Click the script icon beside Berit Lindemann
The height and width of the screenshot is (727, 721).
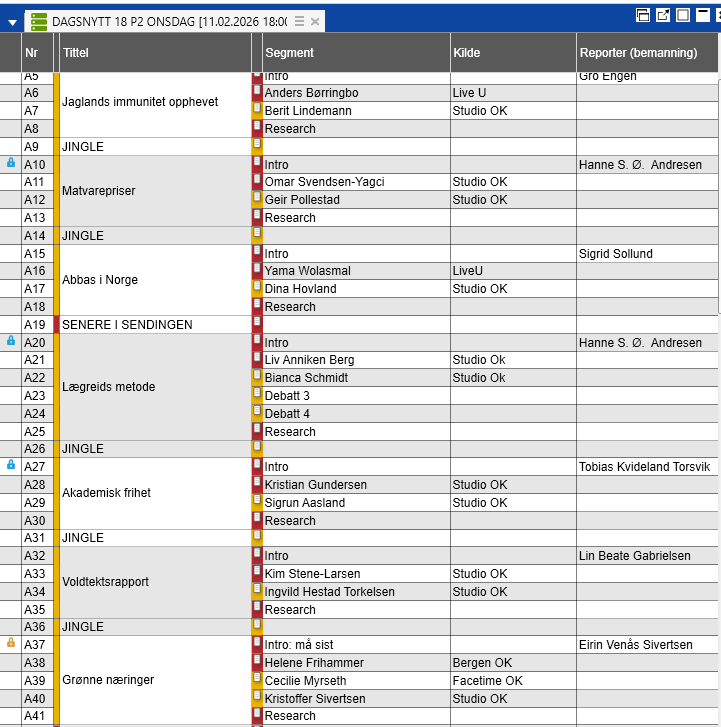(257, 110)
